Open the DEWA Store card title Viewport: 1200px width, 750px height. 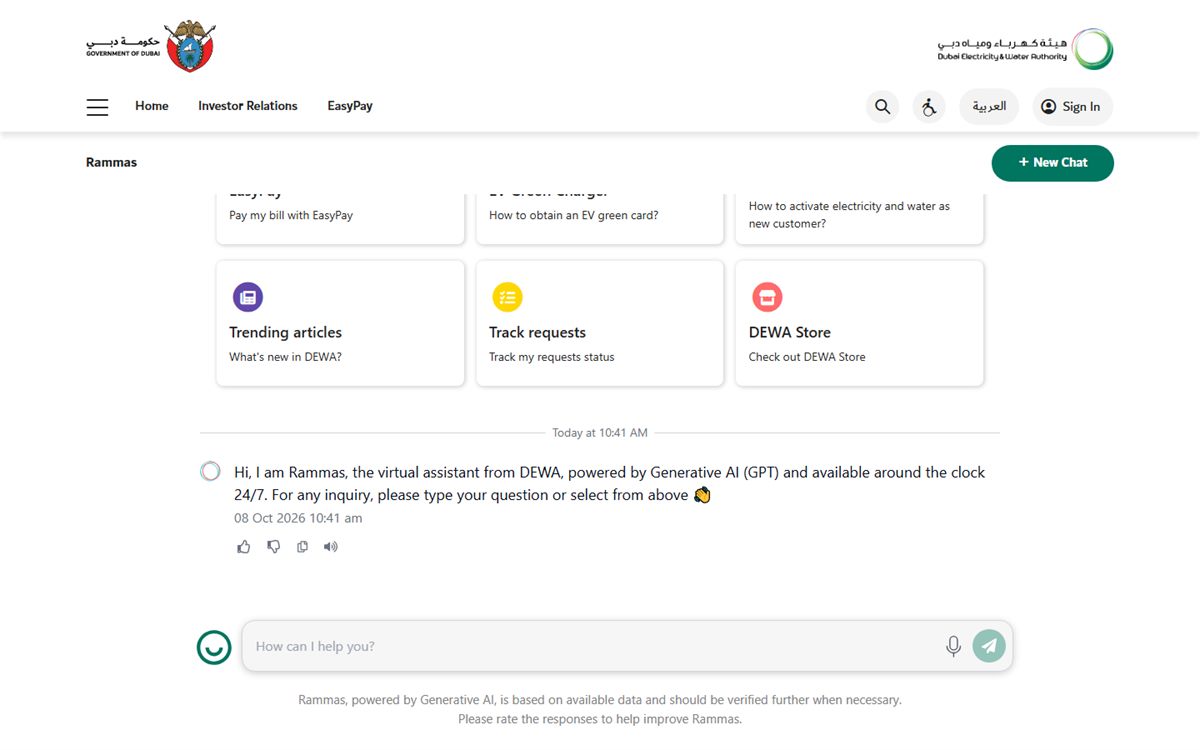point(790,332)
